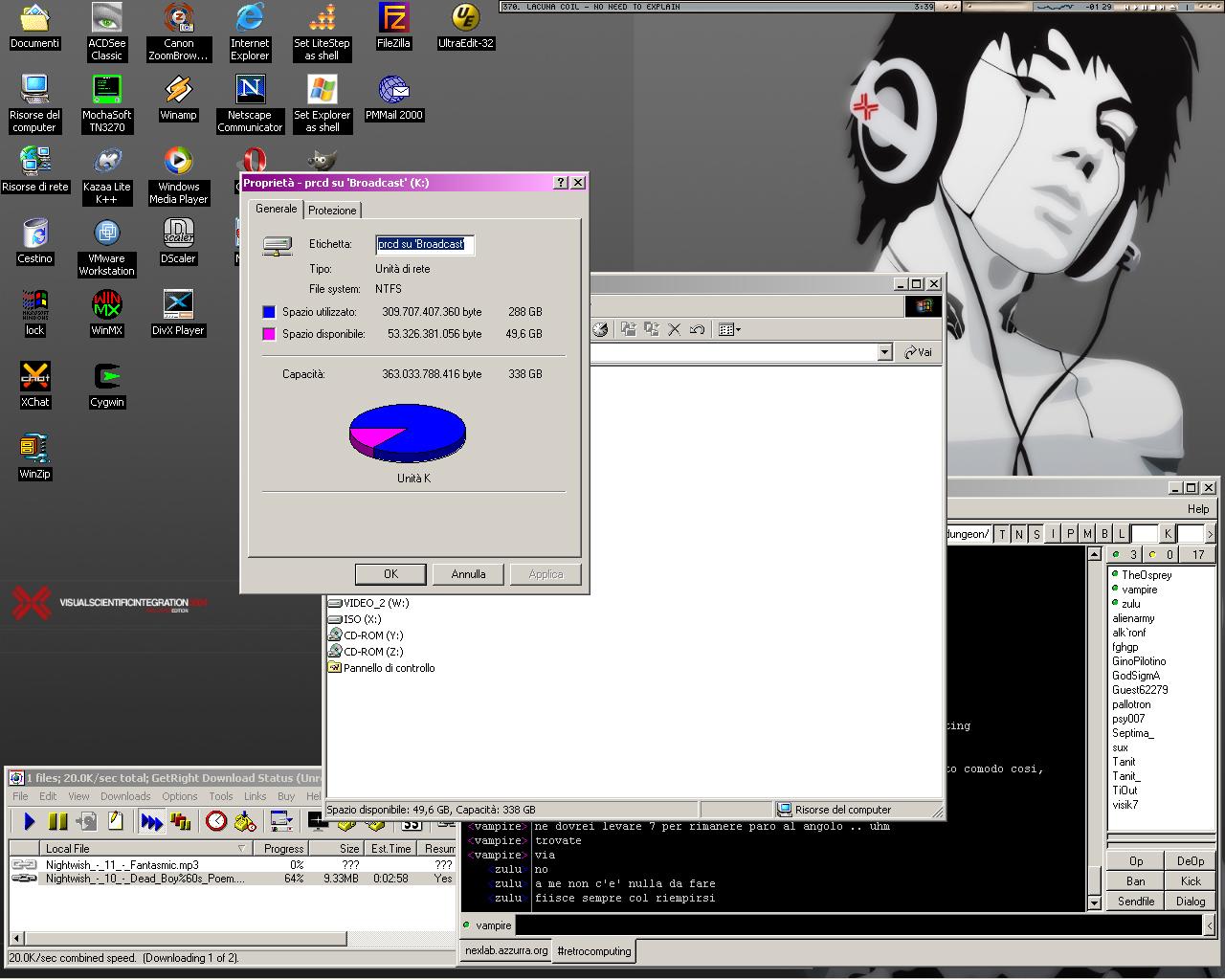Select the Netscape Communicator desktop icon
Image resolution: width=1225 pixels, height=980 pixels.
(x=250, y=103)
